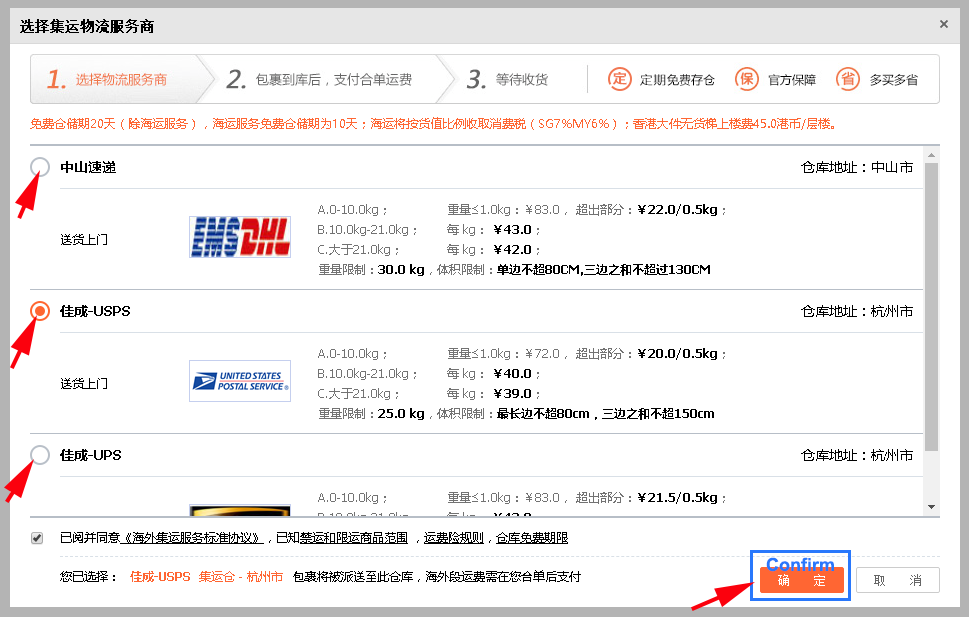
Task: Open the 海外集运服务标准协议 link
Action: pyautogui.click(x=192, y=538)
